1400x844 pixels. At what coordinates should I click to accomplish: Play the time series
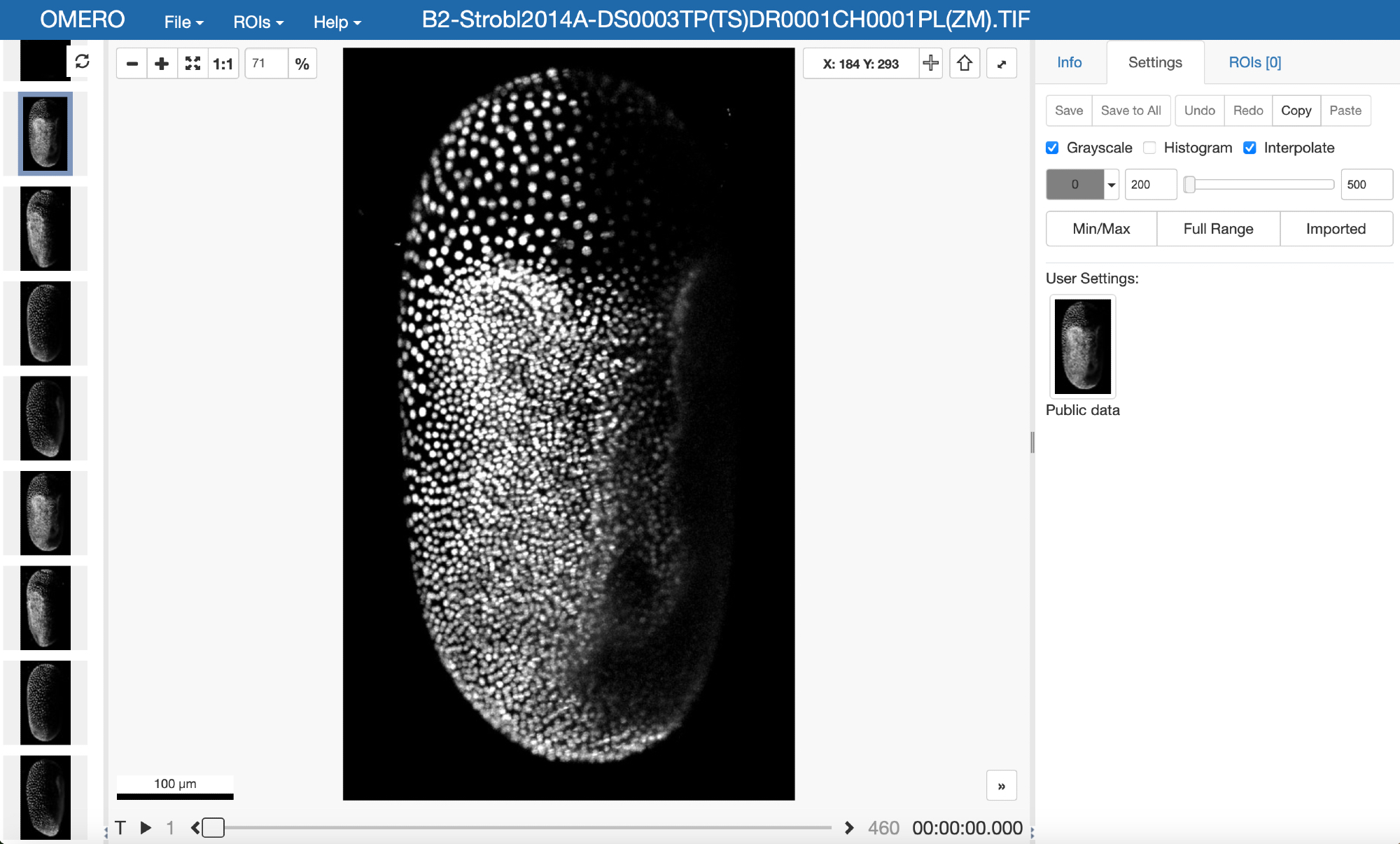point(146,828)
